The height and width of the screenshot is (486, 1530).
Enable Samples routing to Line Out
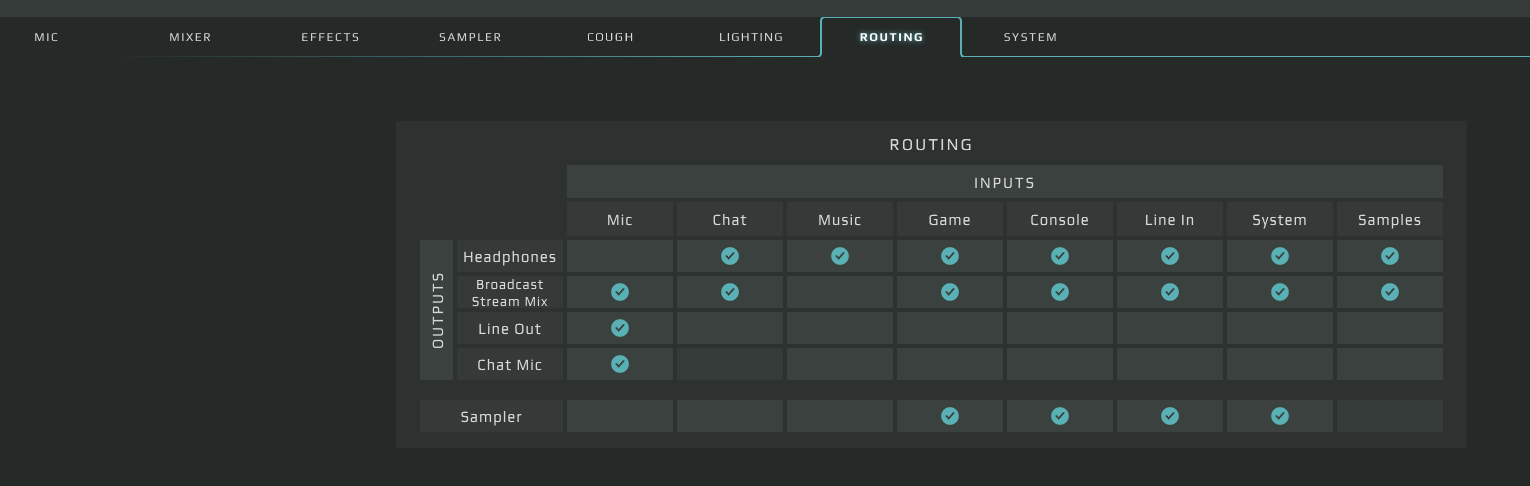(x=1390, y=328)
